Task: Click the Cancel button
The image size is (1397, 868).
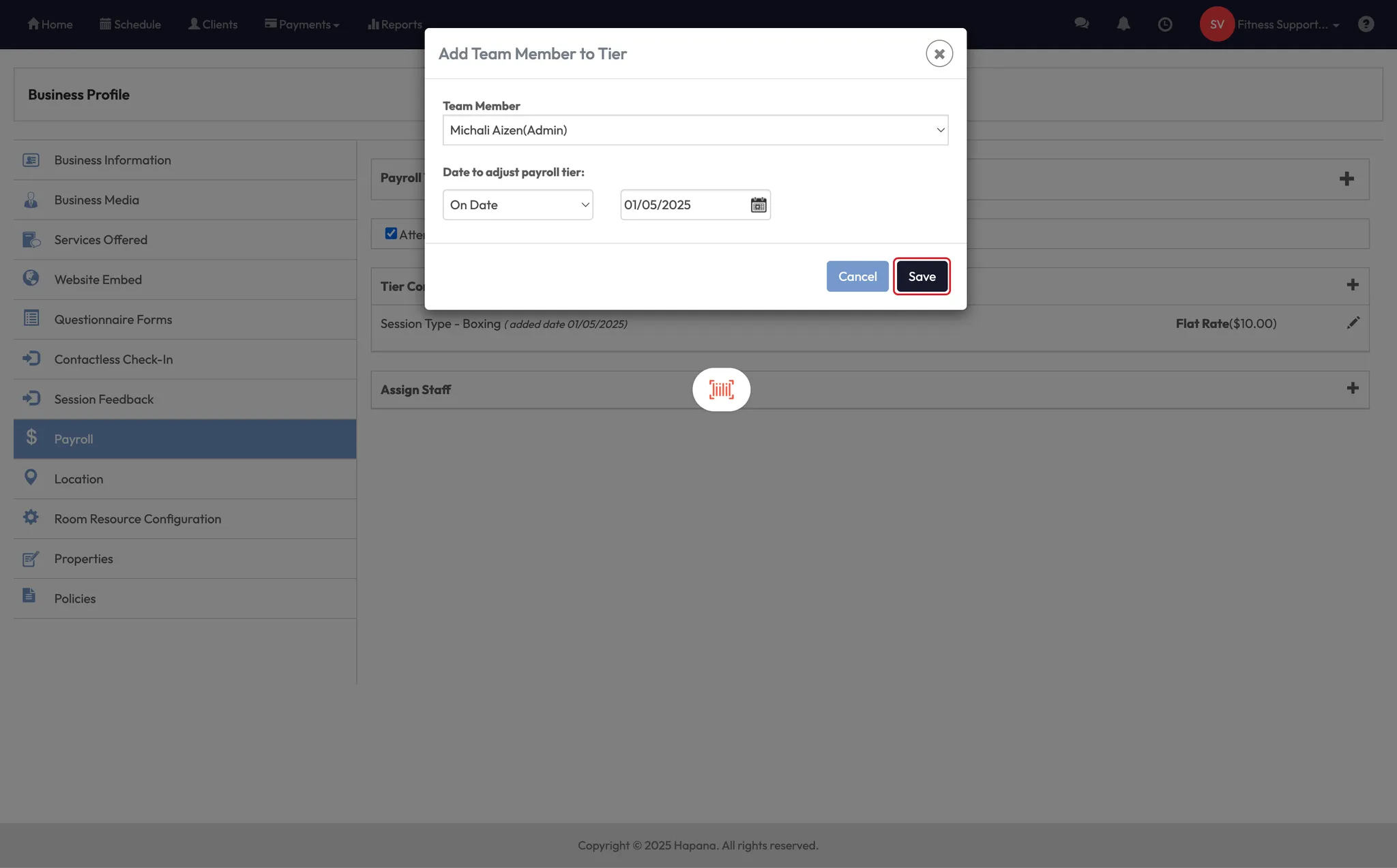Action: (857, 276)
